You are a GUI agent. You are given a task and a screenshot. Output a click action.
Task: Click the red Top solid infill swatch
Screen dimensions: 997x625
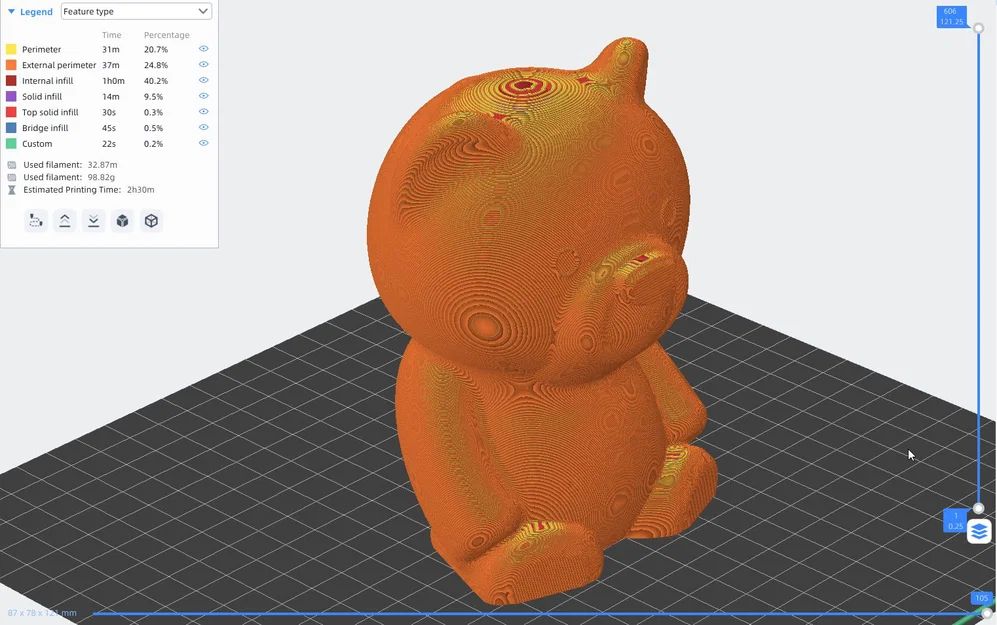pyautogui.click(x=11, y=112)
